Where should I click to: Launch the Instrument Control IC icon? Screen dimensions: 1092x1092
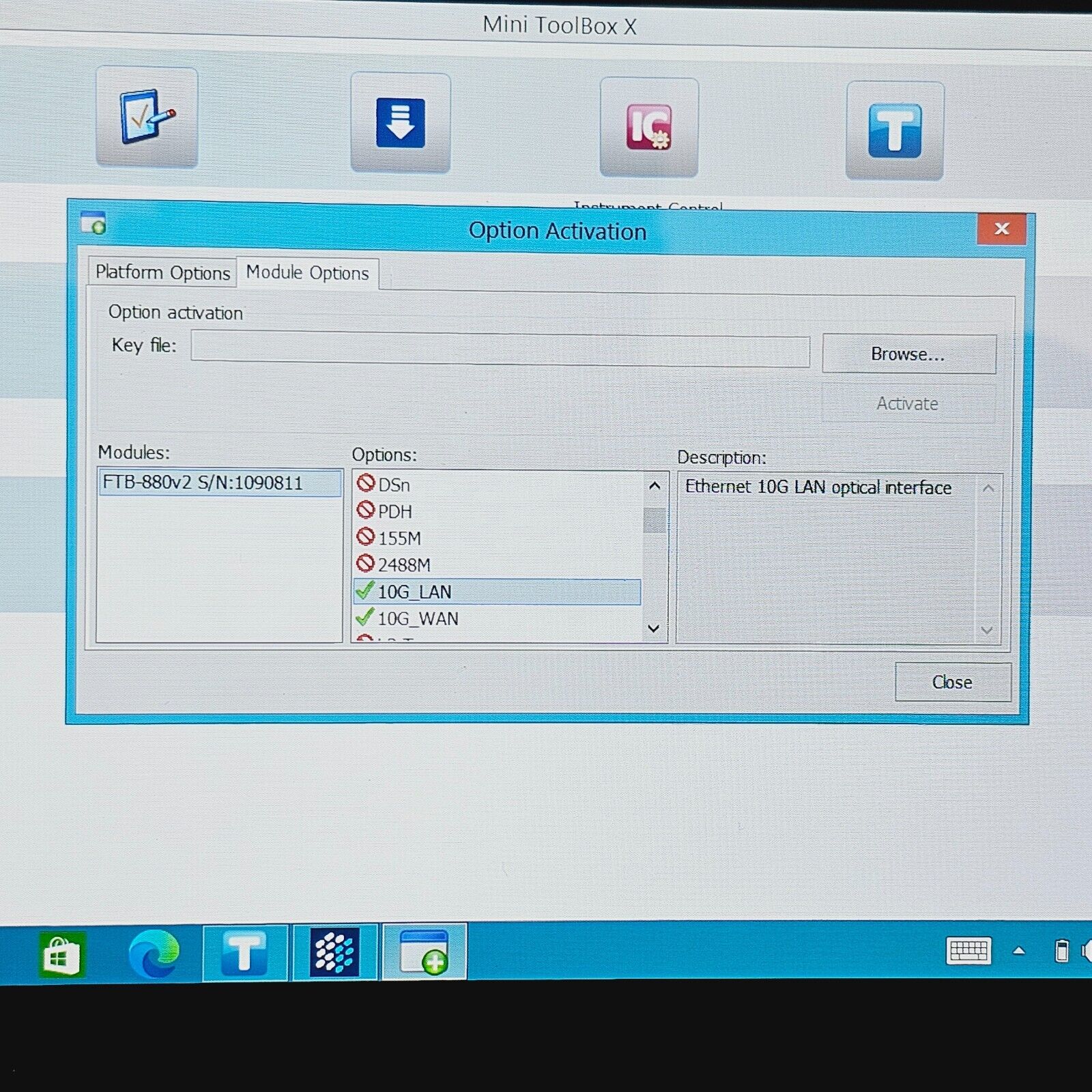pos(648,127)
